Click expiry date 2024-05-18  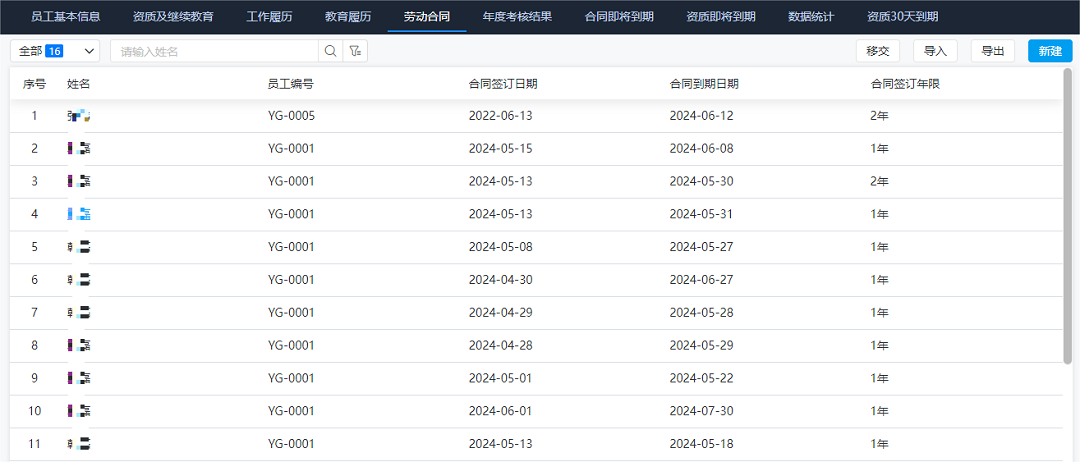701,443
